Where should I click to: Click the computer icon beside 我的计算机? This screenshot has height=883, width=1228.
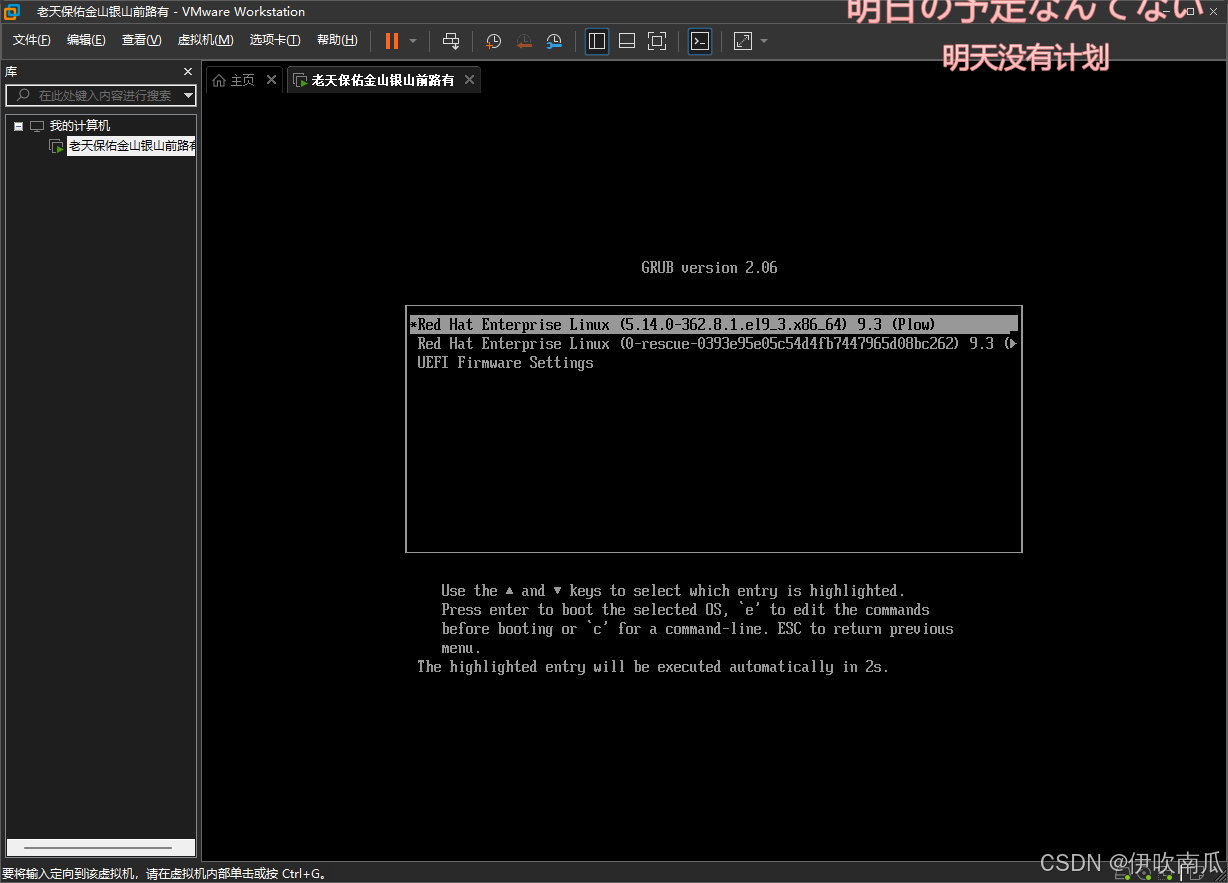pos(37,126)
